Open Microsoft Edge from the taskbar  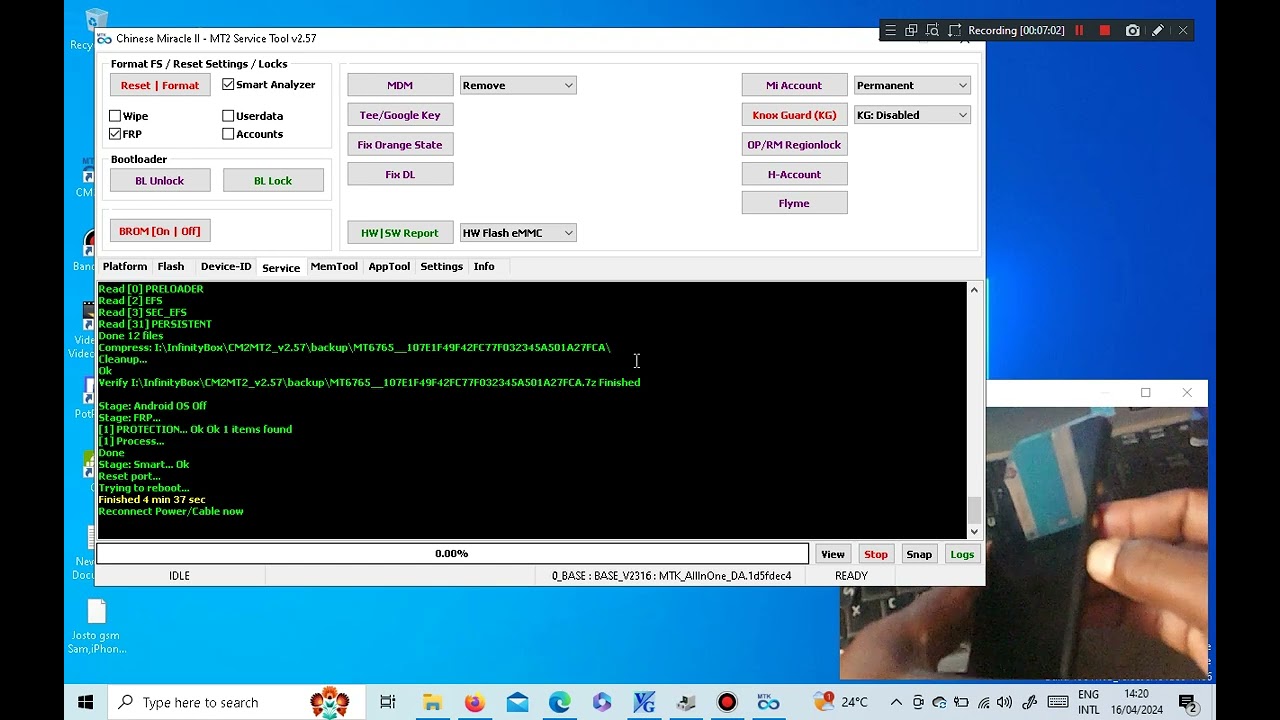click(x=559, y=702)
